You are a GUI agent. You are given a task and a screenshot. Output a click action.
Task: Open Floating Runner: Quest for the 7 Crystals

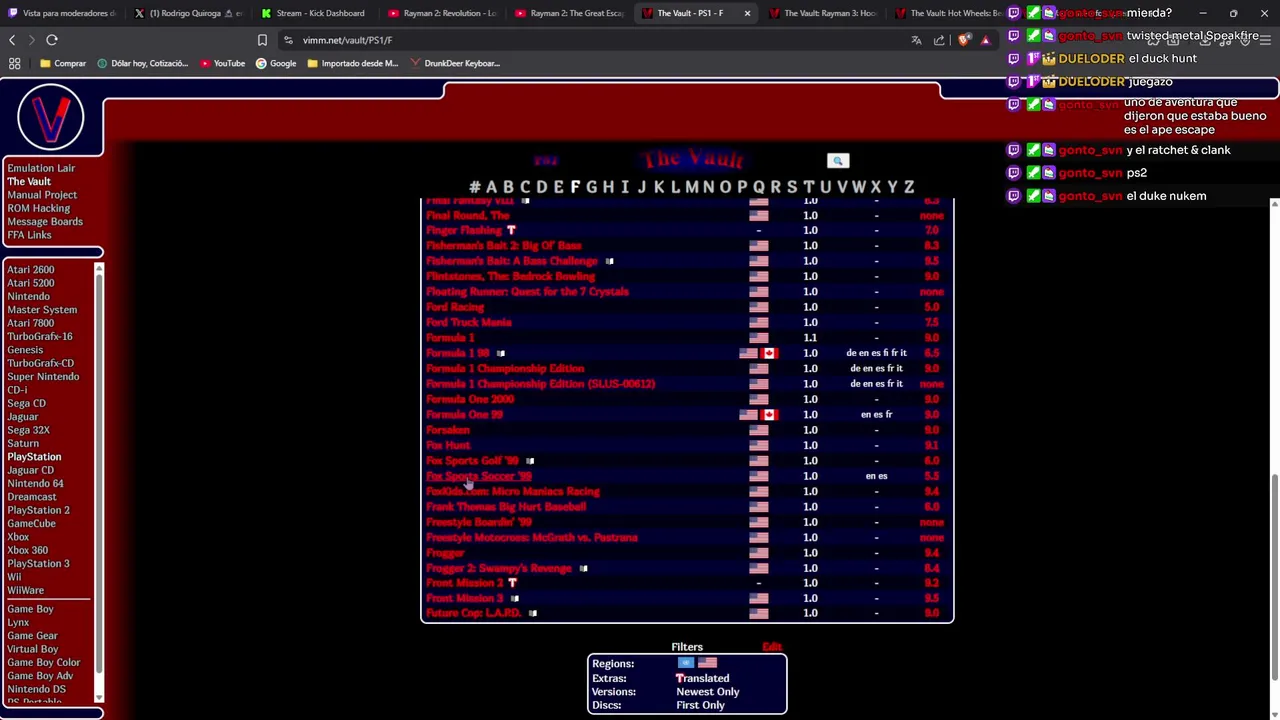[528, 292]
